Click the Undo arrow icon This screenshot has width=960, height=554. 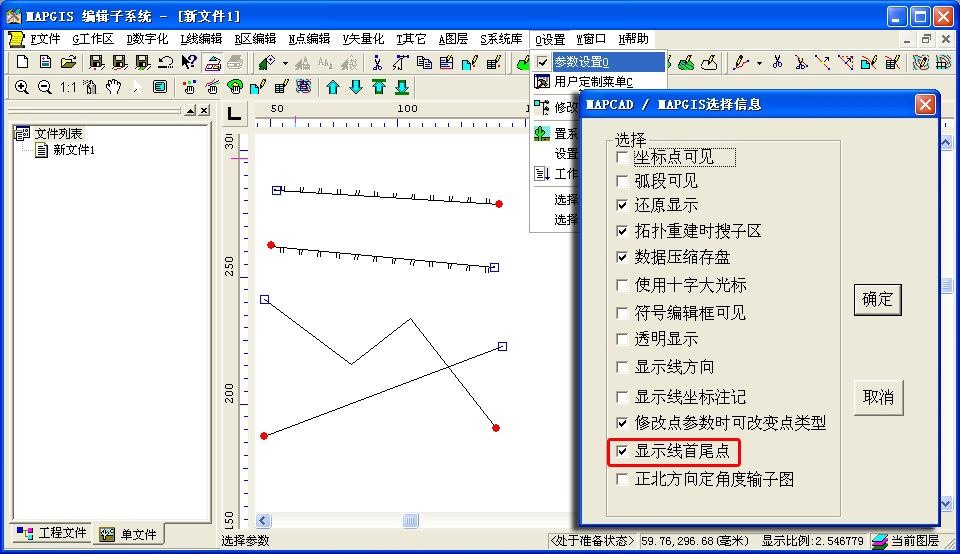[165, 62]
